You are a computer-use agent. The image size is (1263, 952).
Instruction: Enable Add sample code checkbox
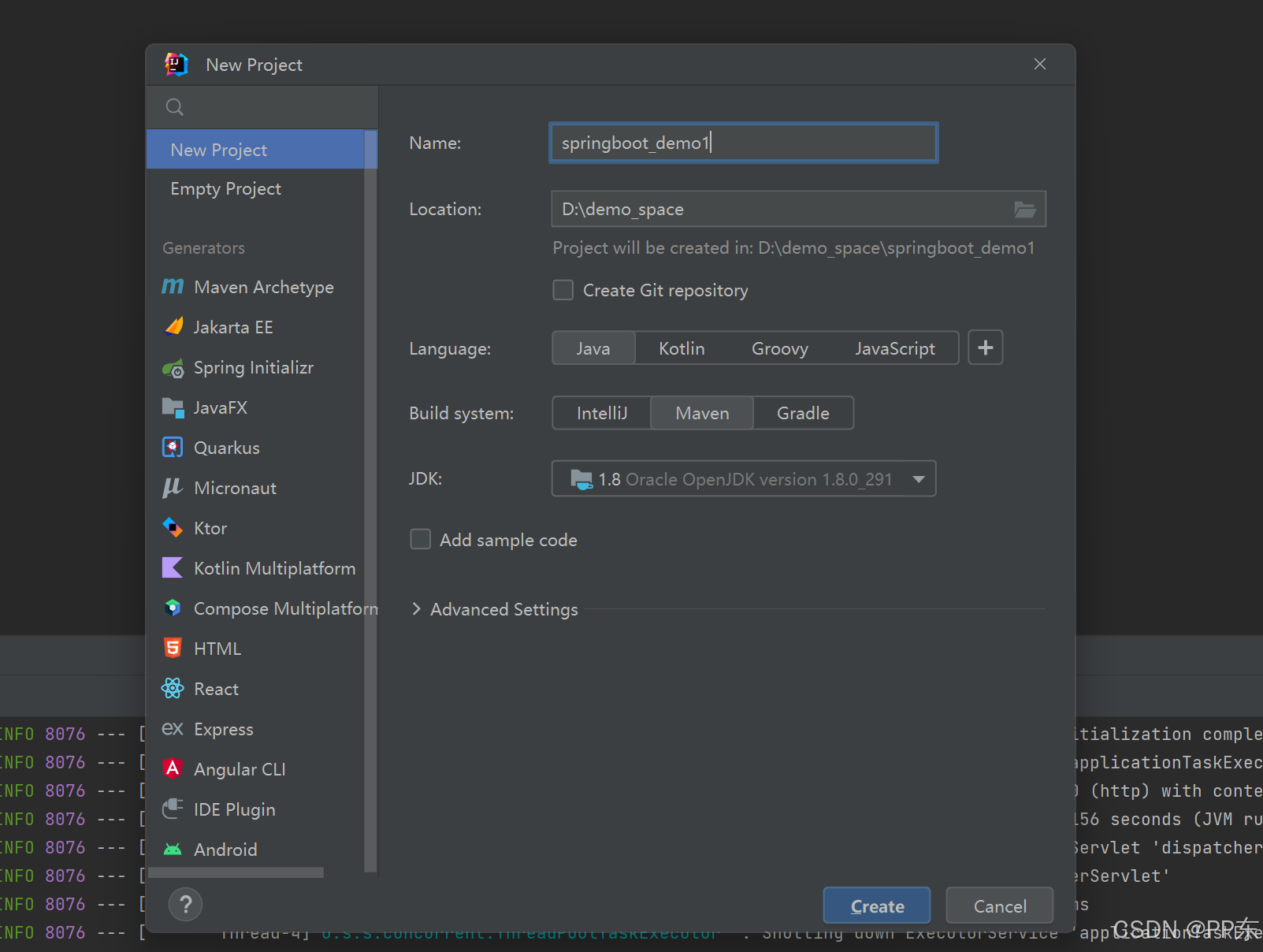[x=421, y=539]
